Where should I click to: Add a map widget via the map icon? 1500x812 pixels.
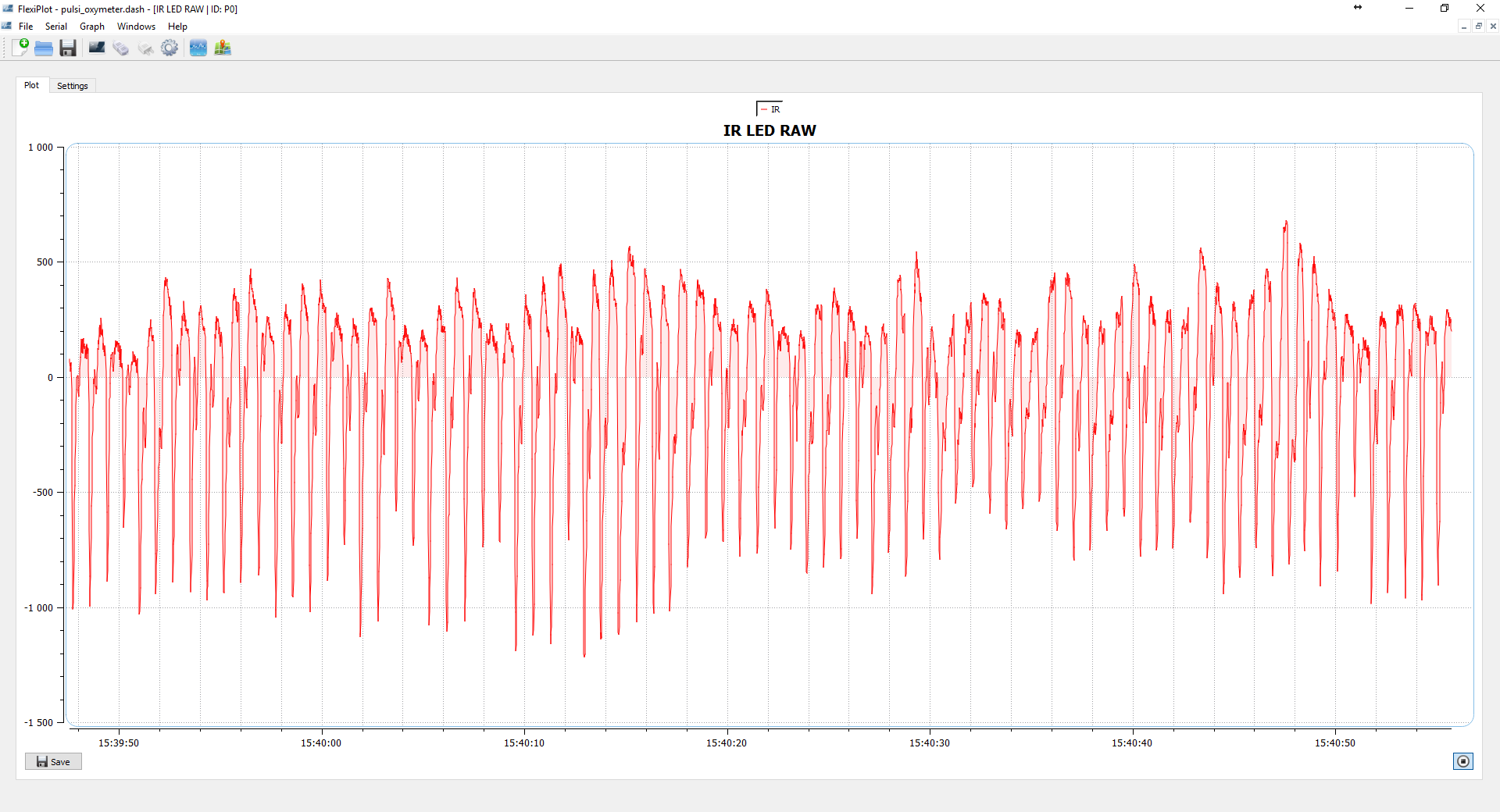[223, 48]
